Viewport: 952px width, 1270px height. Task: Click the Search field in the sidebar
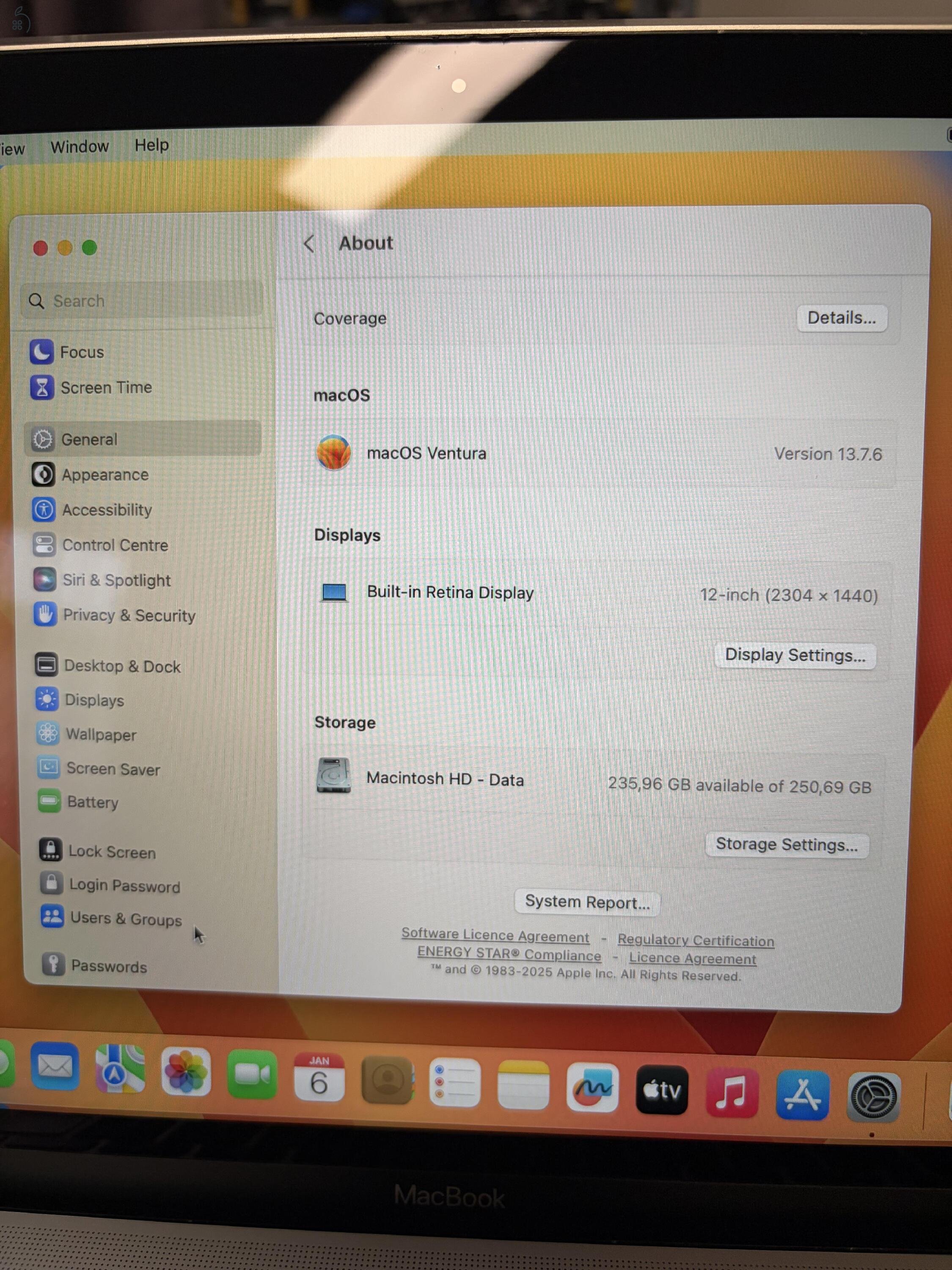click(x=142, y=300)
